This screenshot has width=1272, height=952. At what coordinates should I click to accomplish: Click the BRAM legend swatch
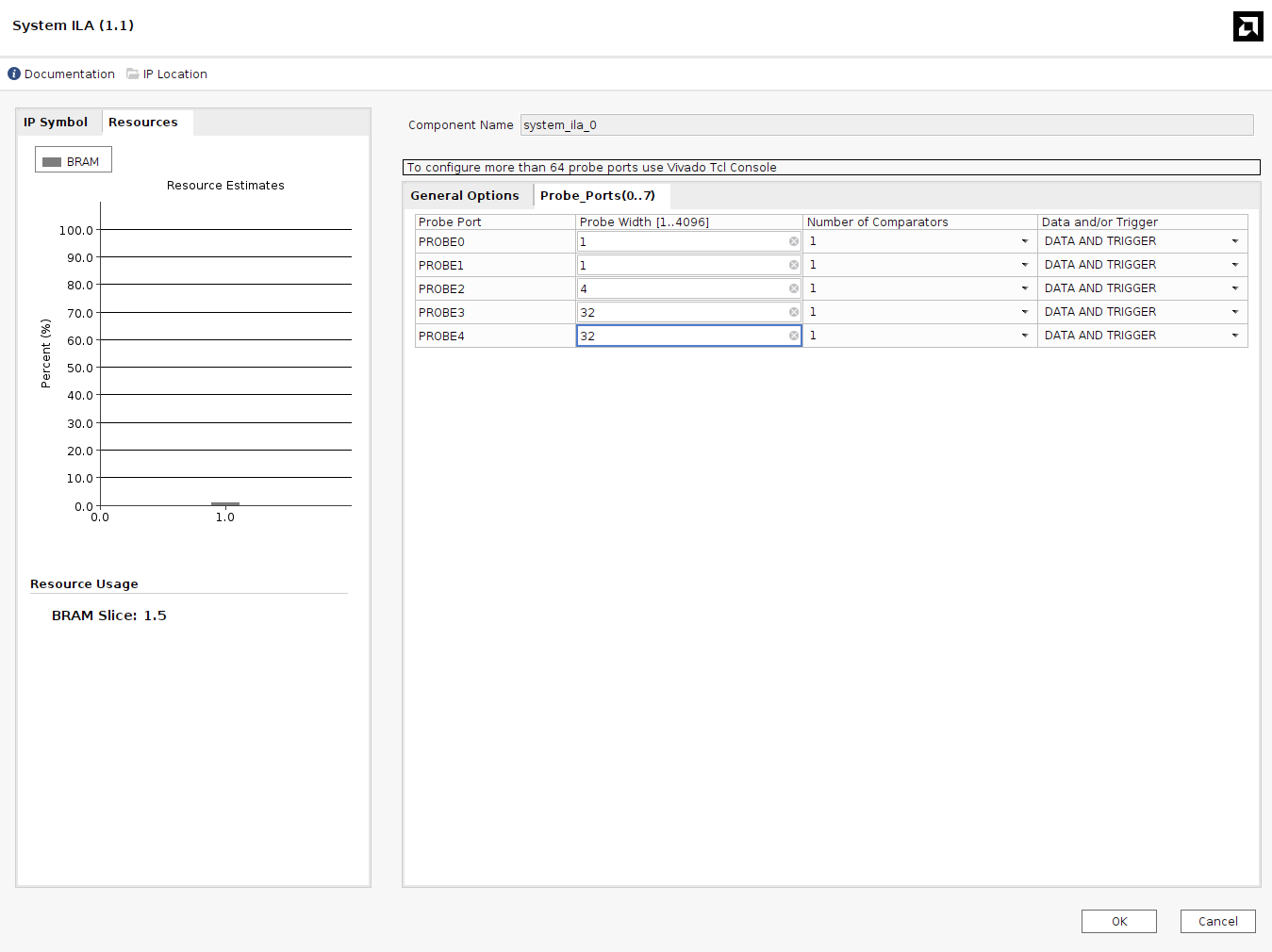tap(52, 162)
